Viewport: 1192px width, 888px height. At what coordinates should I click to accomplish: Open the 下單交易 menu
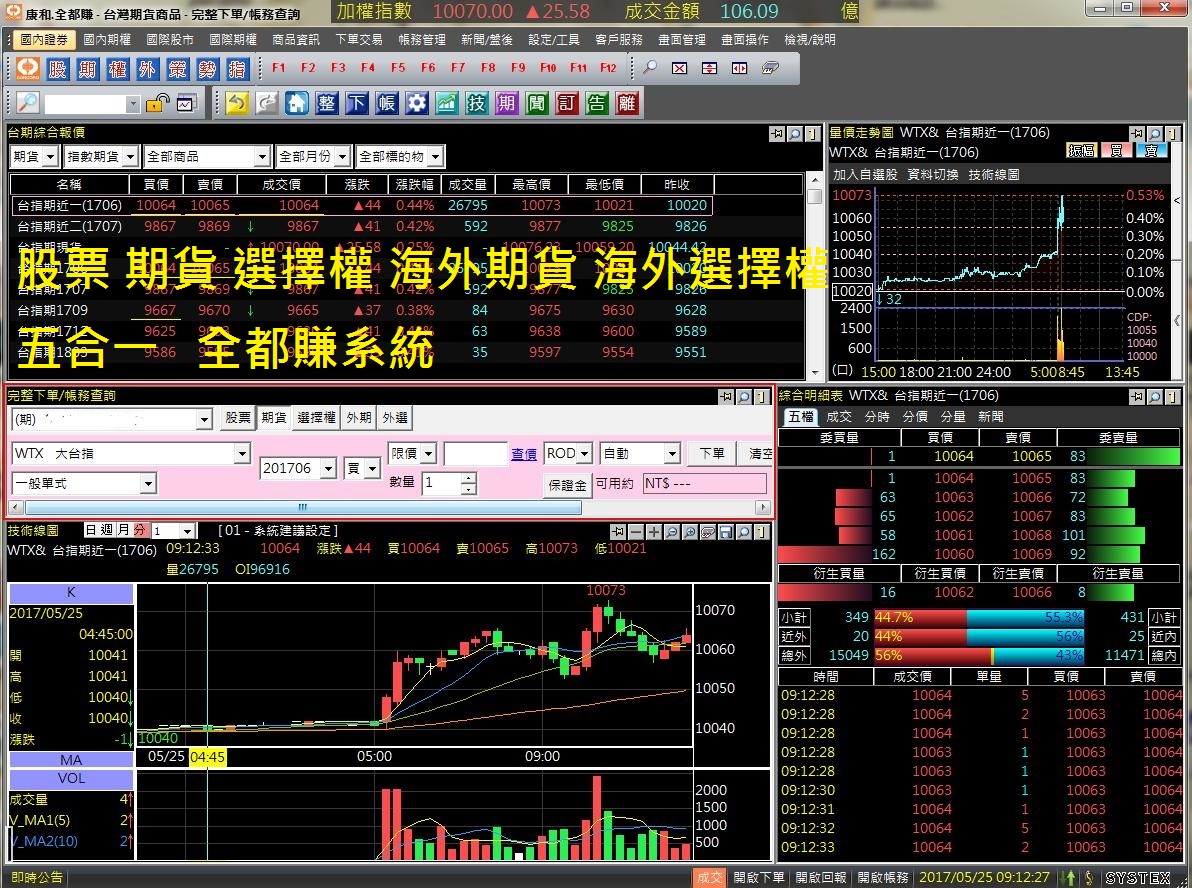(359, 40)
